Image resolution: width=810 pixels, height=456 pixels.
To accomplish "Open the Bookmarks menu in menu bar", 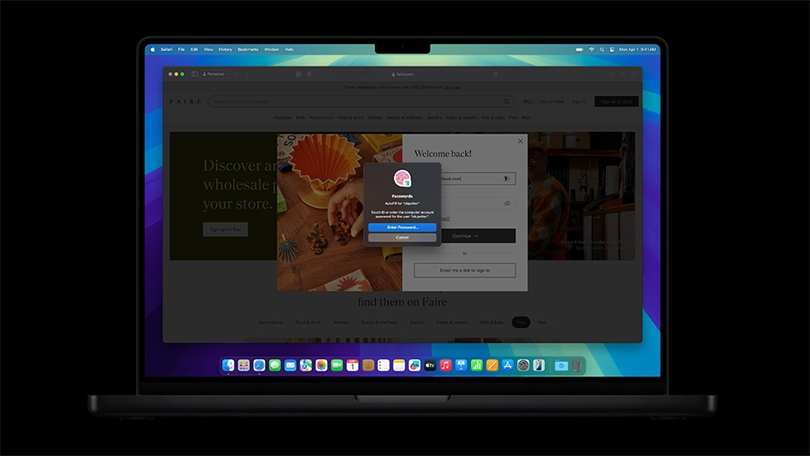I will pyautogui.click(x=248, y=49).
